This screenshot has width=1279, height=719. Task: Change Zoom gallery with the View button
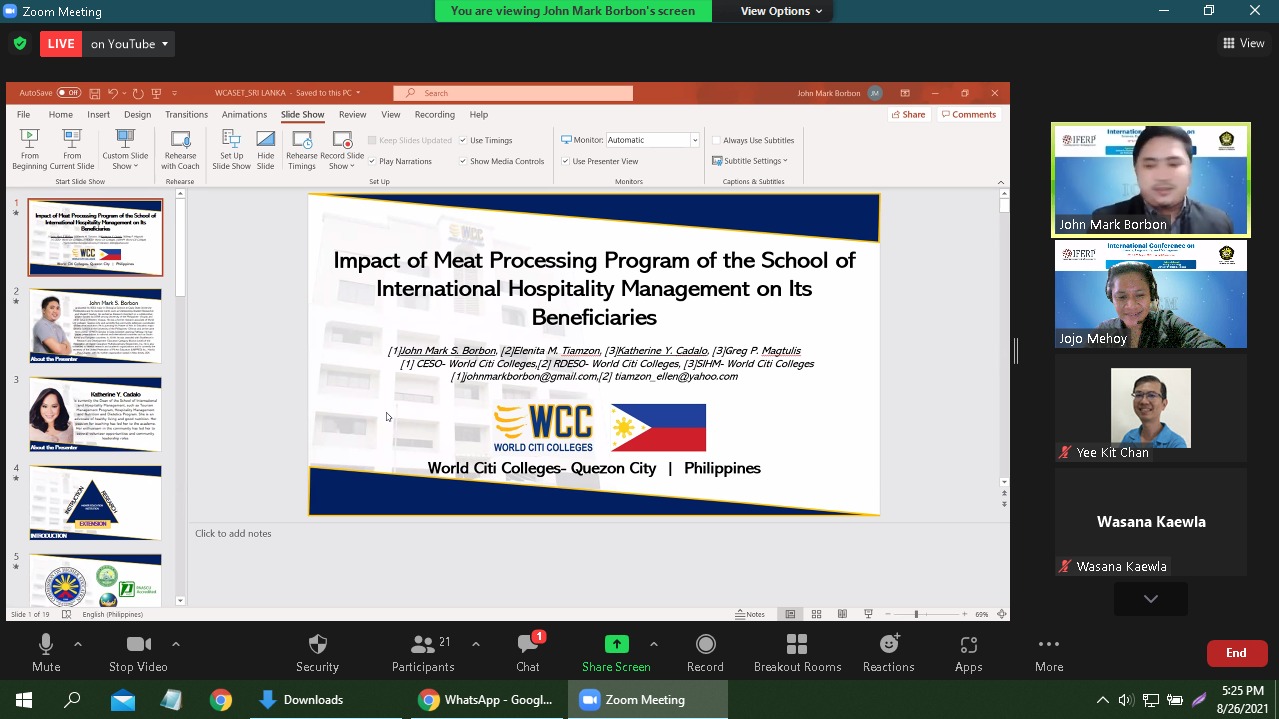point(1244,44)
